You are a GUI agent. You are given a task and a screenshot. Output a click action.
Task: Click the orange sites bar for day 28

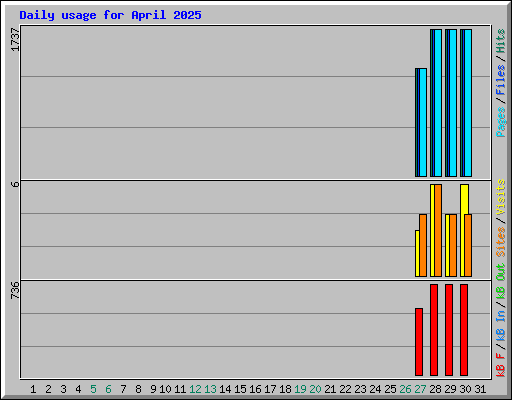pos(438,230)
